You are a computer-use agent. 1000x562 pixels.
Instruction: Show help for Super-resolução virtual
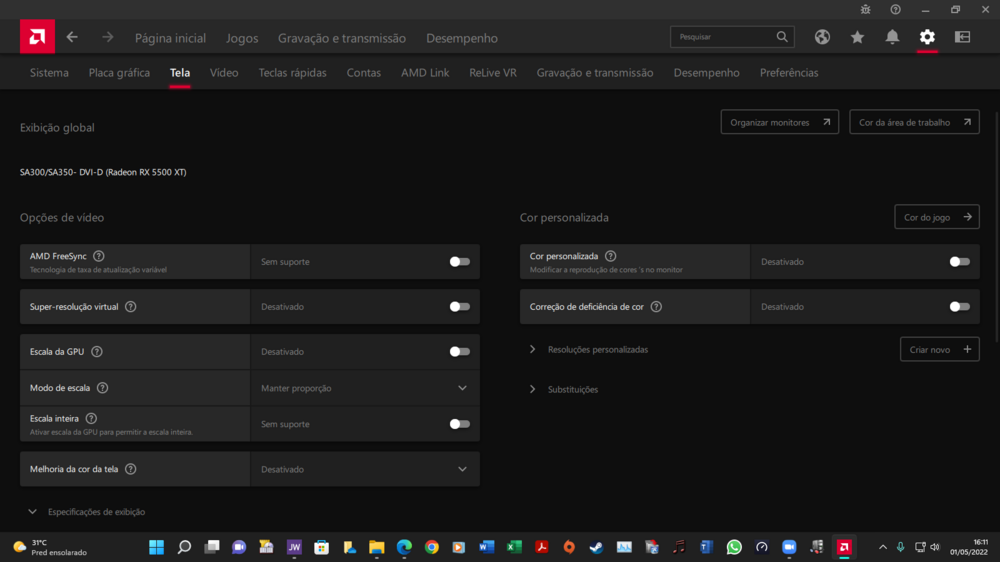131,307
